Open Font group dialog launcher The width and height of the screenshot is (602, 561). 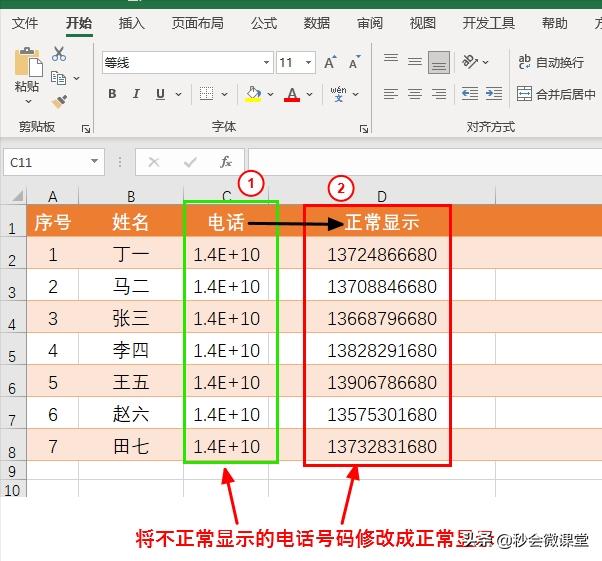pos(364,129)
